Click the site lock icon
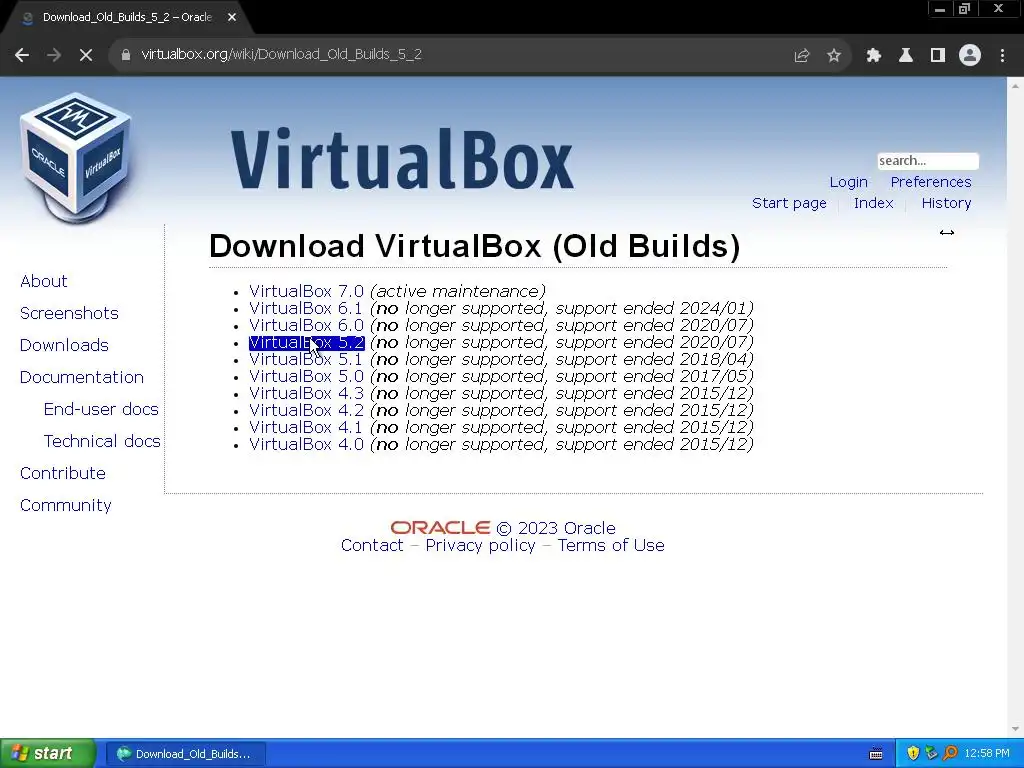The width and height of the screenshot is (1024, 768). [x=126, y=55]
